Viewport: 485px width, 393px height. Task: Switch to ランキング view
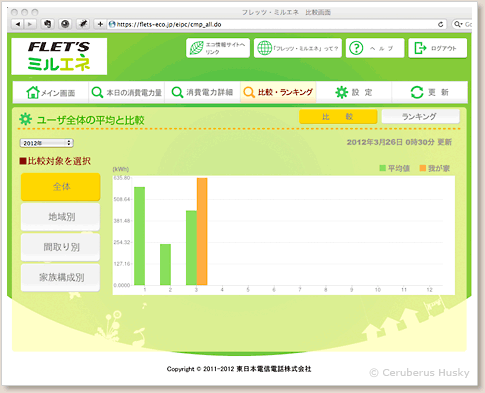tap(420, 117)
